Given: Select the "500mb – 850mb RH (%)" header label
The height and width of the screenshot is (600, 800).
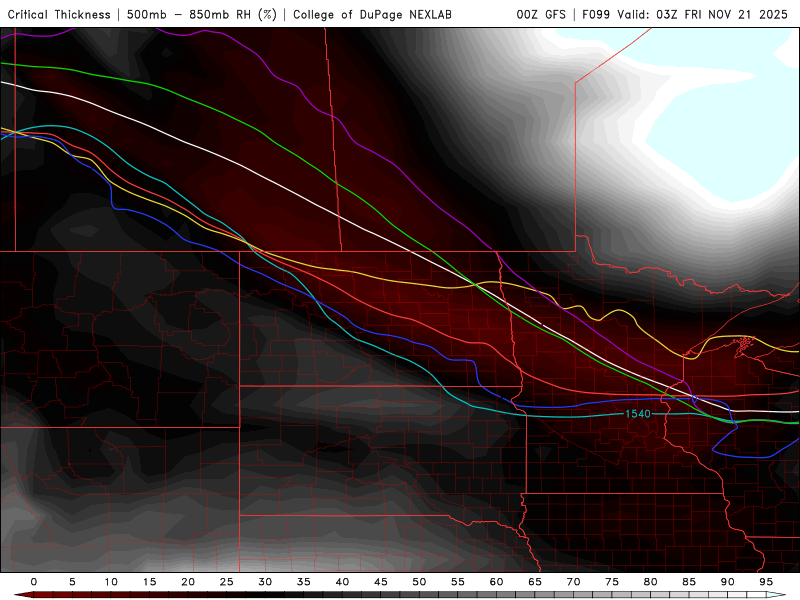Looking at the screenshot, I should (x=202, y=15).
